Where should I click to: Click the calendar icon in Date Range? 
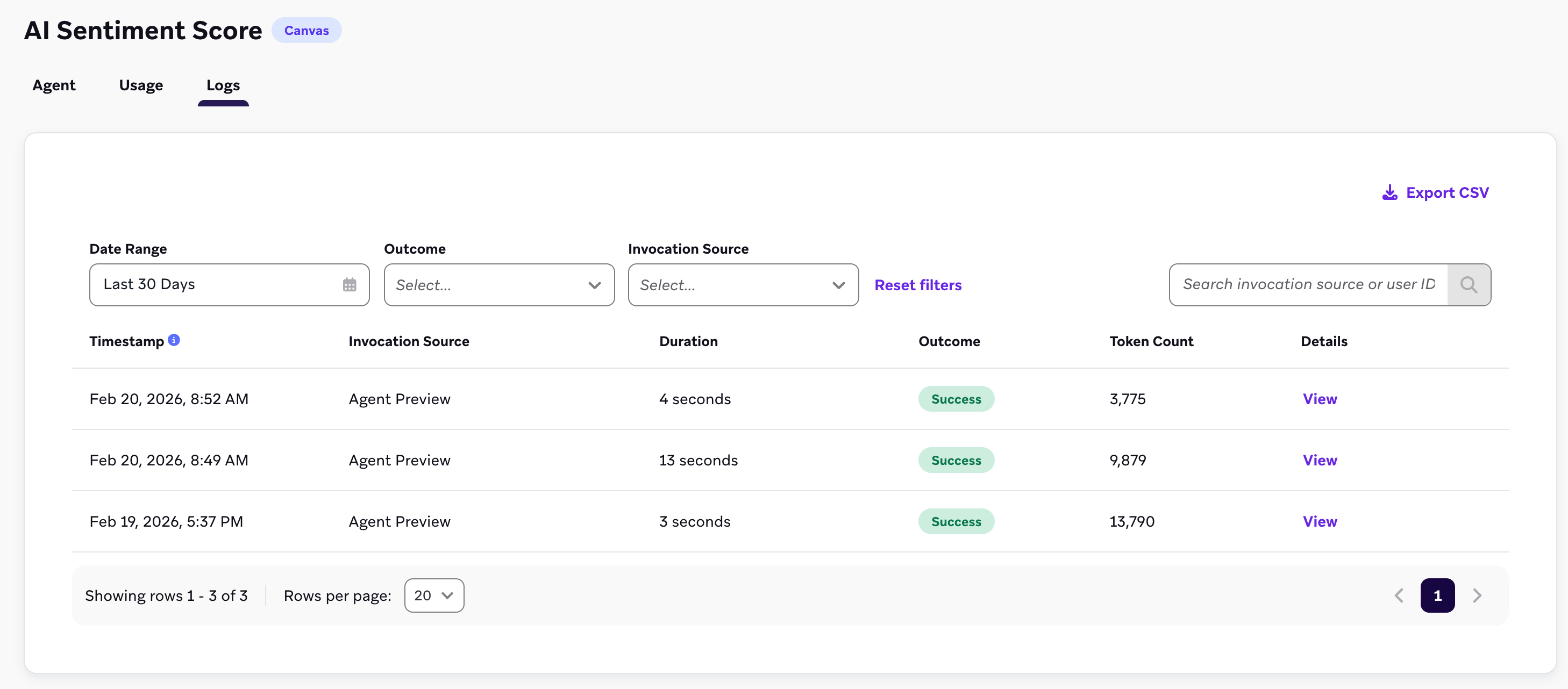(x=350, y=285)
